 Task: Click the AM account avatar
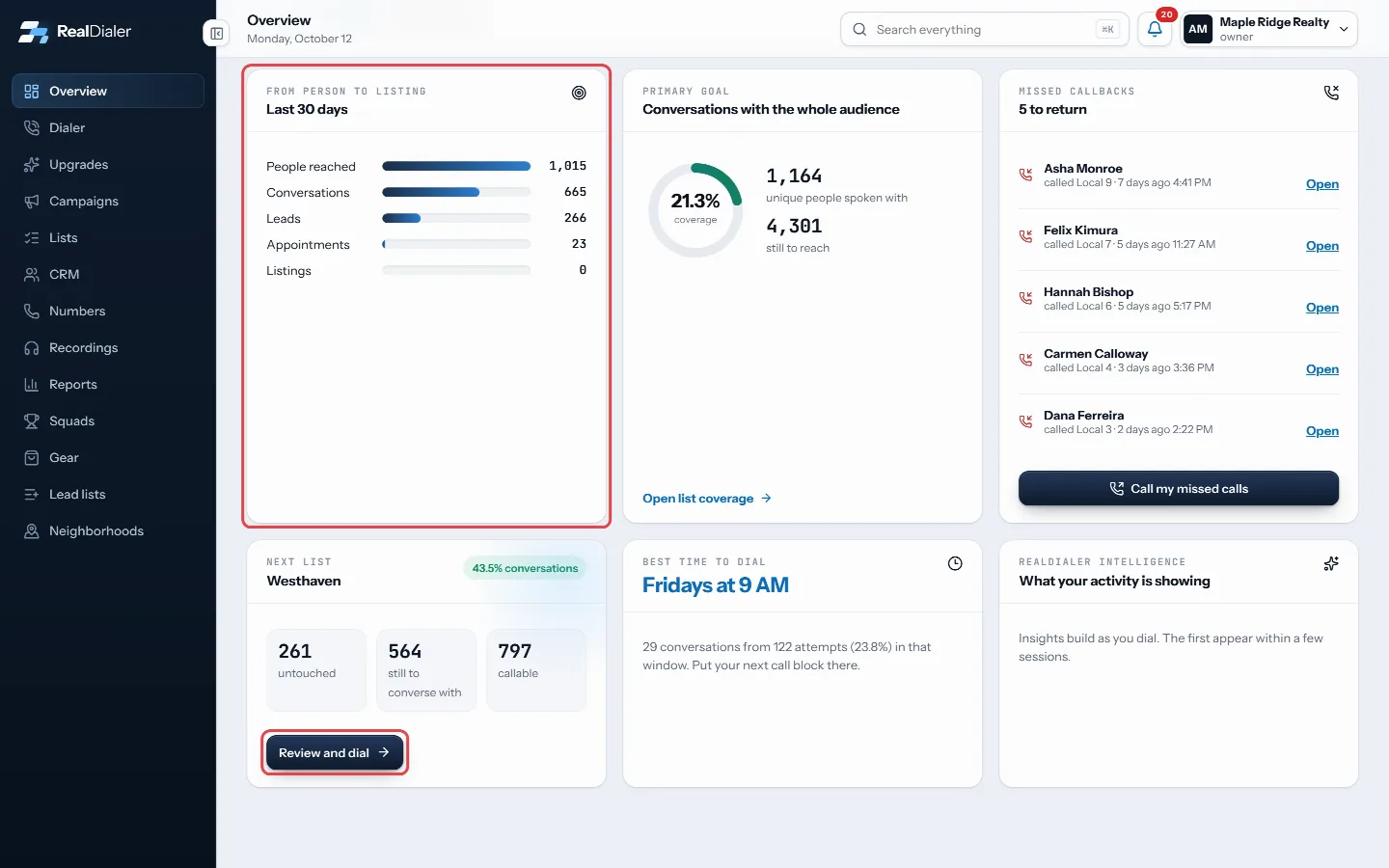point(1198,29)
